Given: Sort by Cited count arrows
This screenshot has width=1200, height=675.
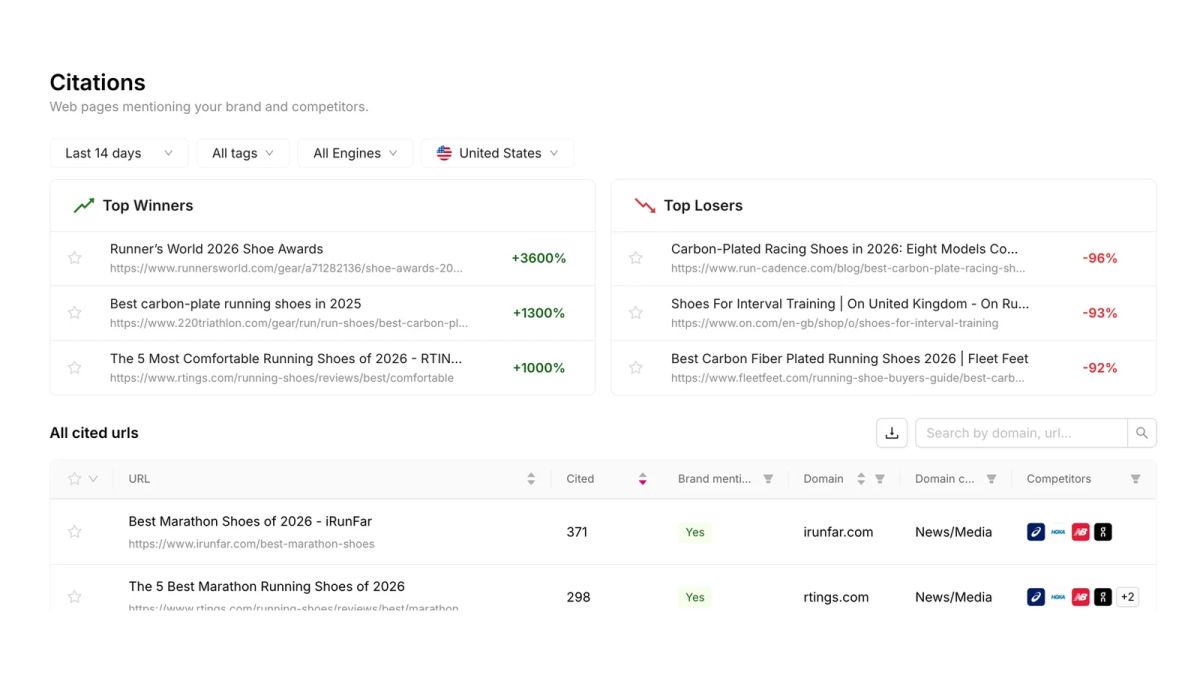Looking at the screenshot, I should coord(642,479).
